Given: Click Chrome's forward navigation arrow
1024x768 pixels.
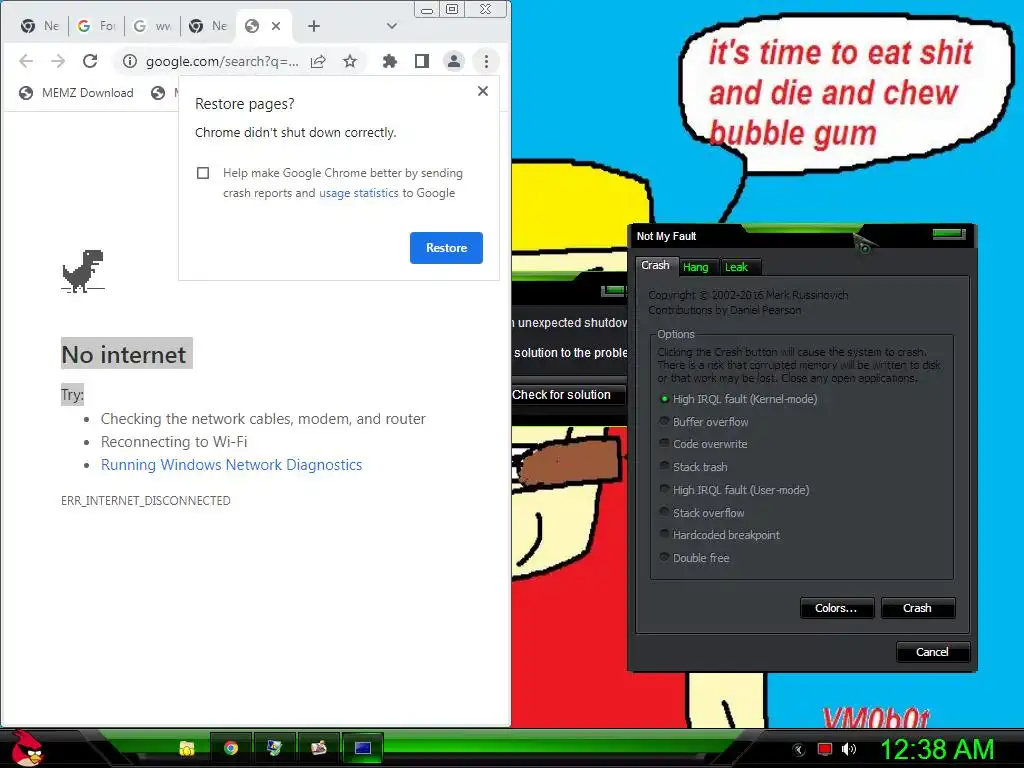Looking at the screenshot, I should [58, 61].
